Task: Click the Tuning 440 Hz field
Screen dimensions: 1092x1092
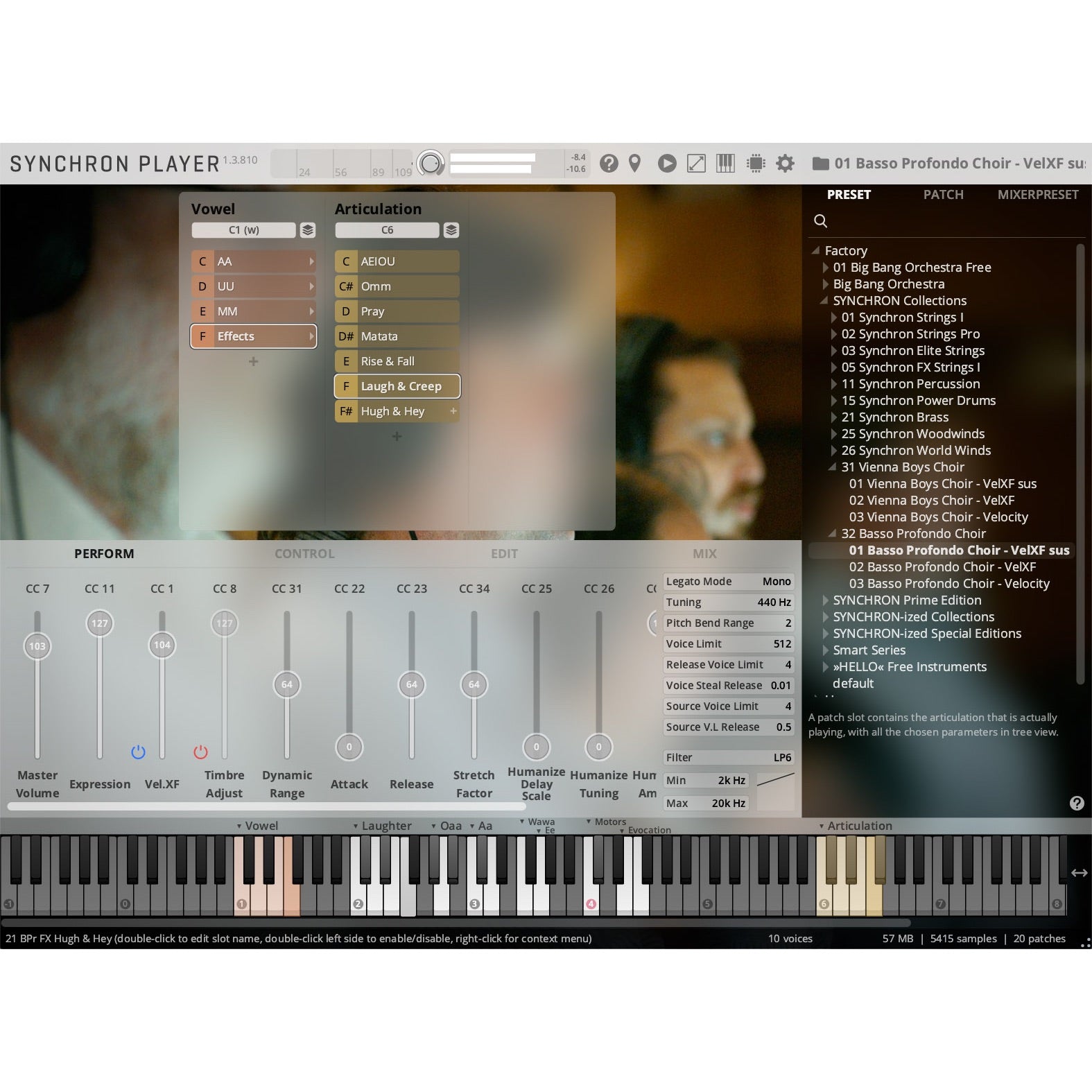Action: click(728, 603)
